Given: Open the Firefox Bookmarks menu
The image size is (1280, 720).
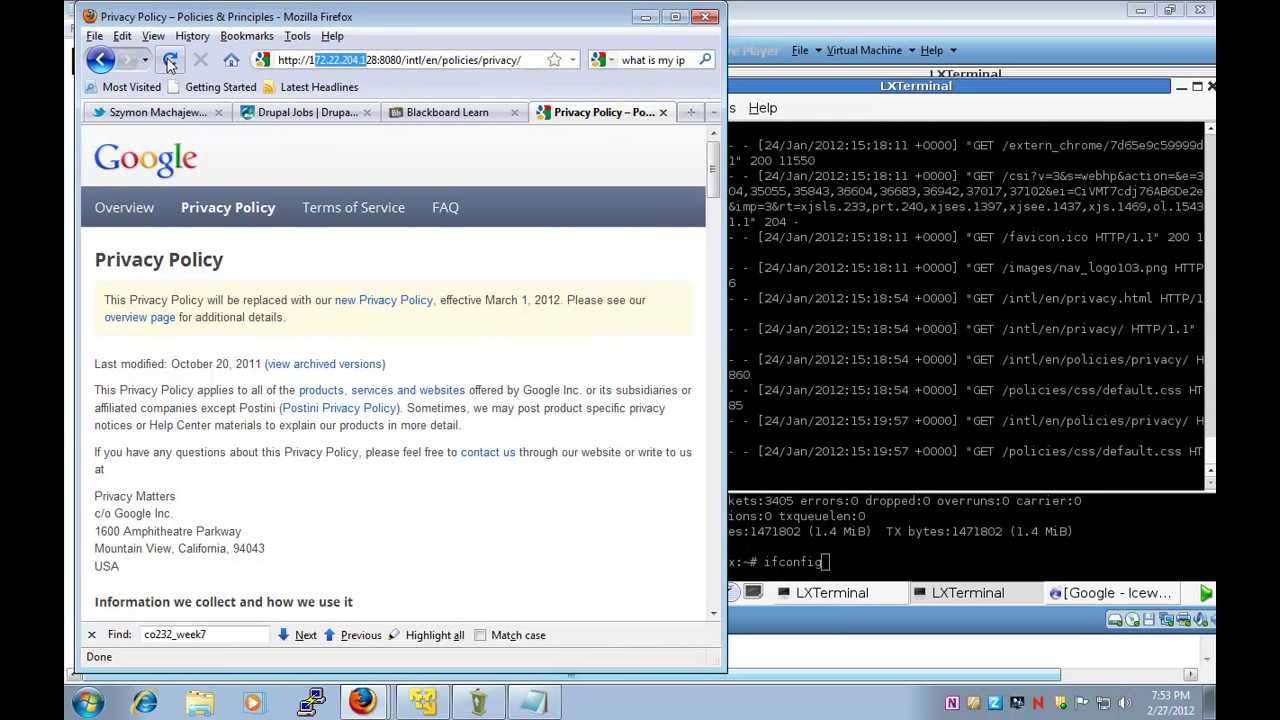Looking at the screenshot, I should tap(247, 36).
